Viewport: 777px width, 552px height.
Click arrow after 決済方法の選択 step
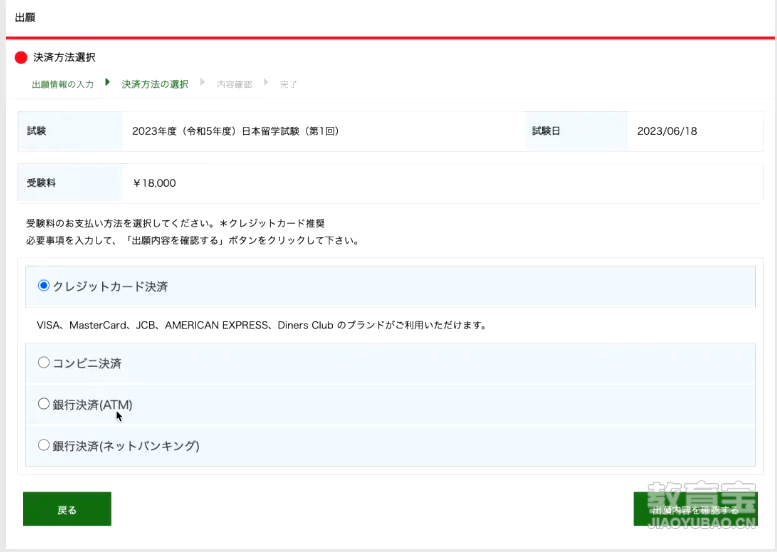(202, 82)
